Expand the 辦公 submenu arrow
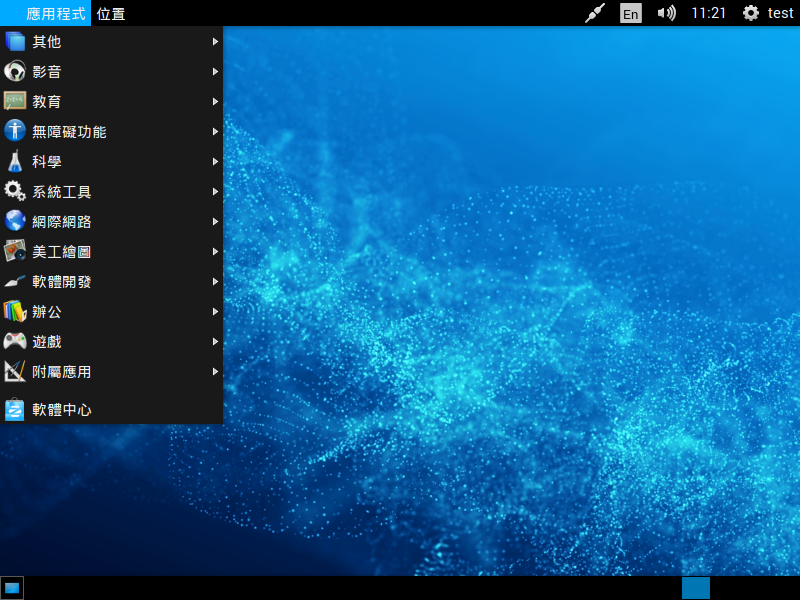This screenshot has height=600, width=800. point(215,311)
